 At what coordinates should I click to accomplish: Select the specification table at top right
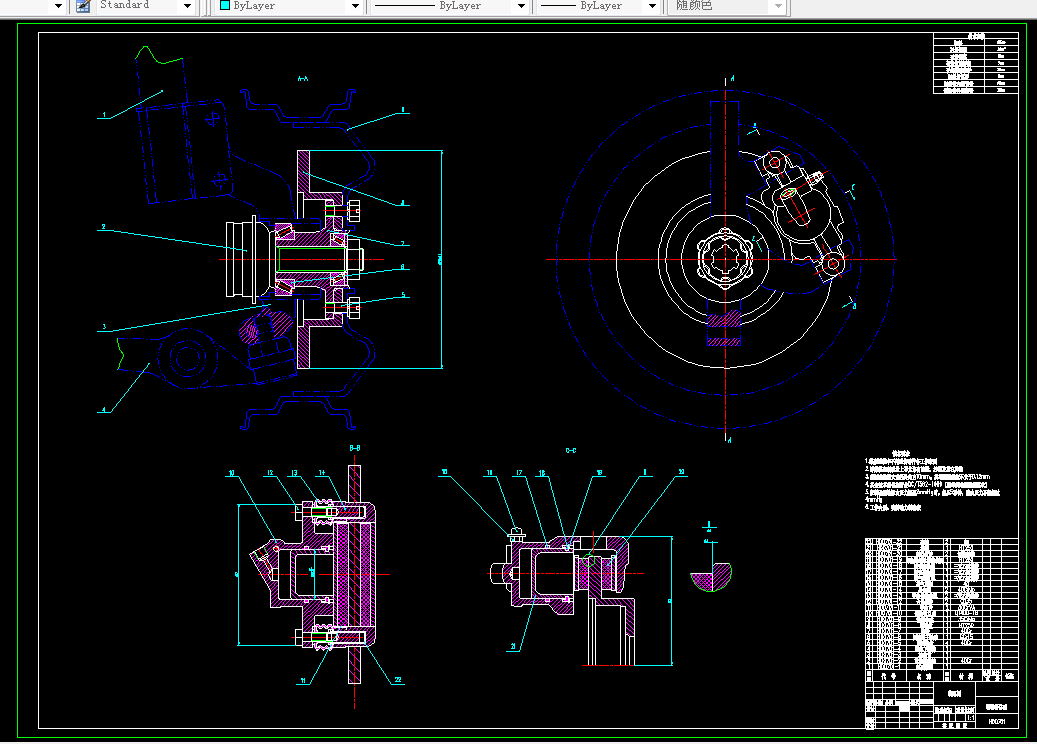point(975,63)
